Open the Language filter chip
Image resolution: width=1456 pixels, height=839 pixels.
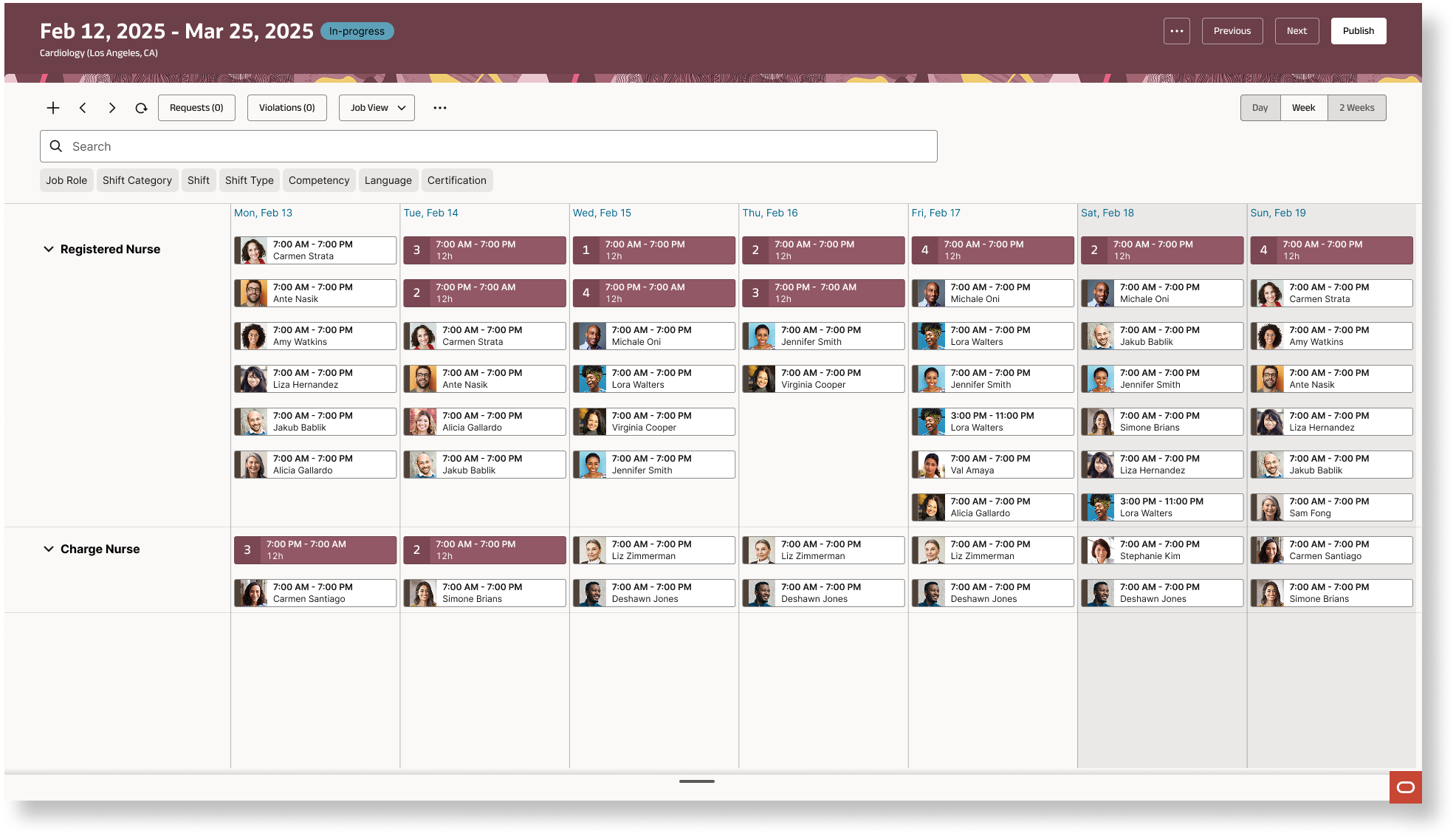tap(388, 180)
